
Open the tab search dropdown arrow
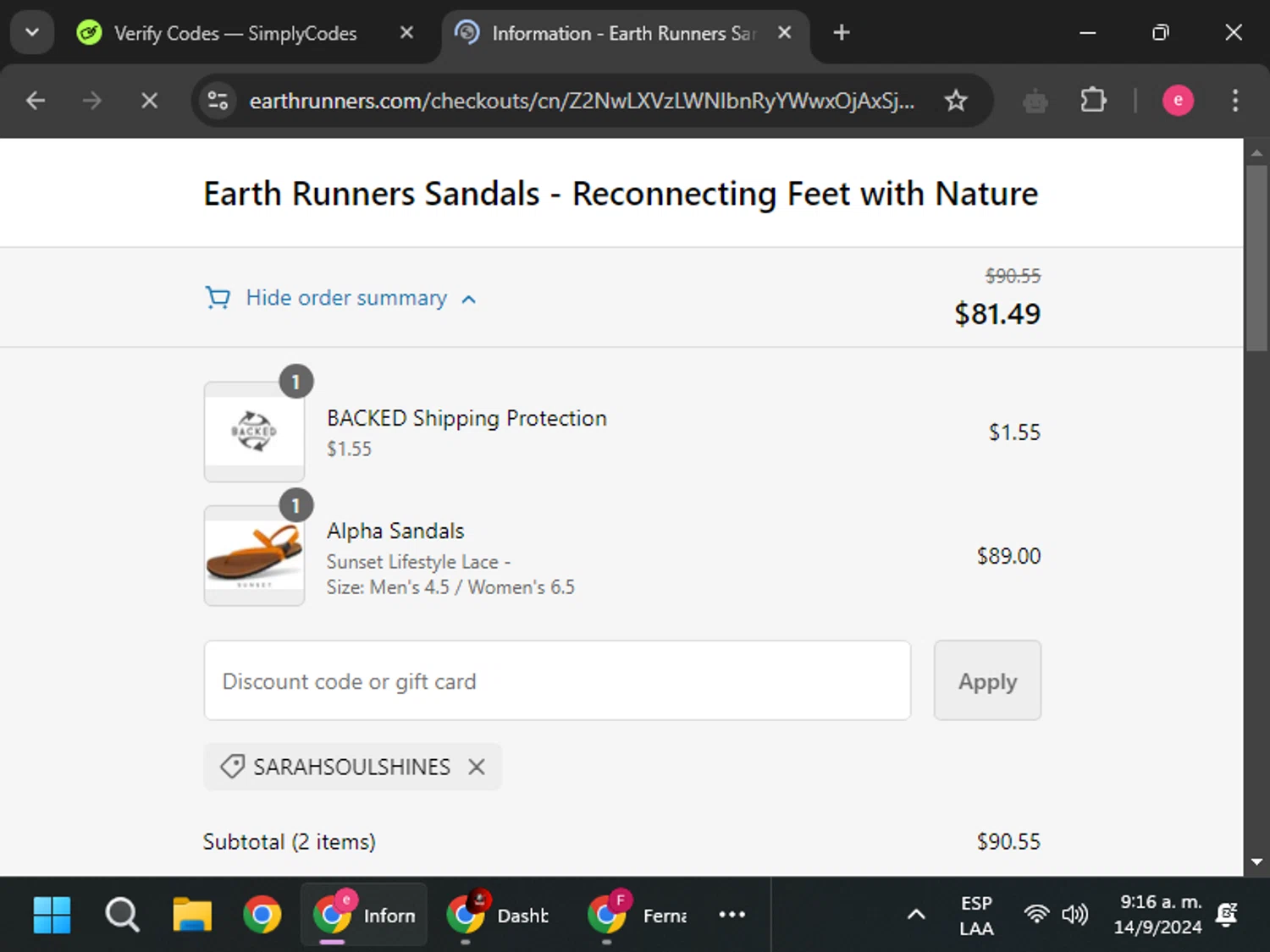tap(32, 33)
